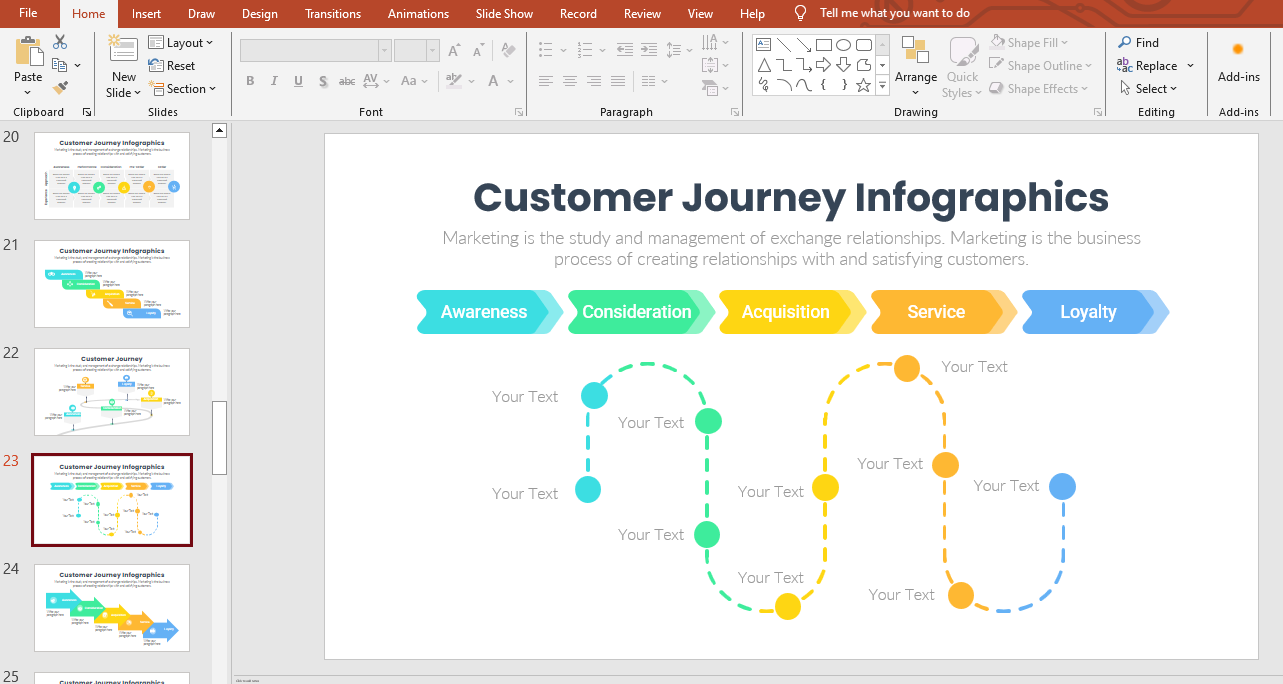
Task: Select the Right Arrow shape
Action: click(x=824, y=65)
